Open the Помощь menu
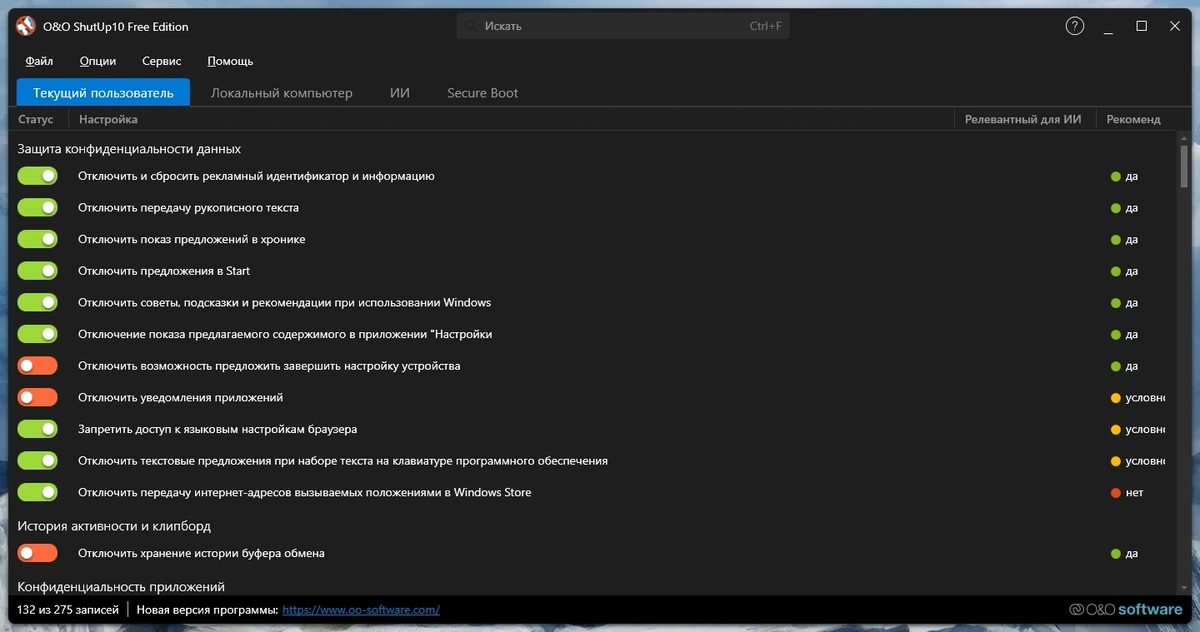Screen dimensions: 1200x632 pos(230,61)
